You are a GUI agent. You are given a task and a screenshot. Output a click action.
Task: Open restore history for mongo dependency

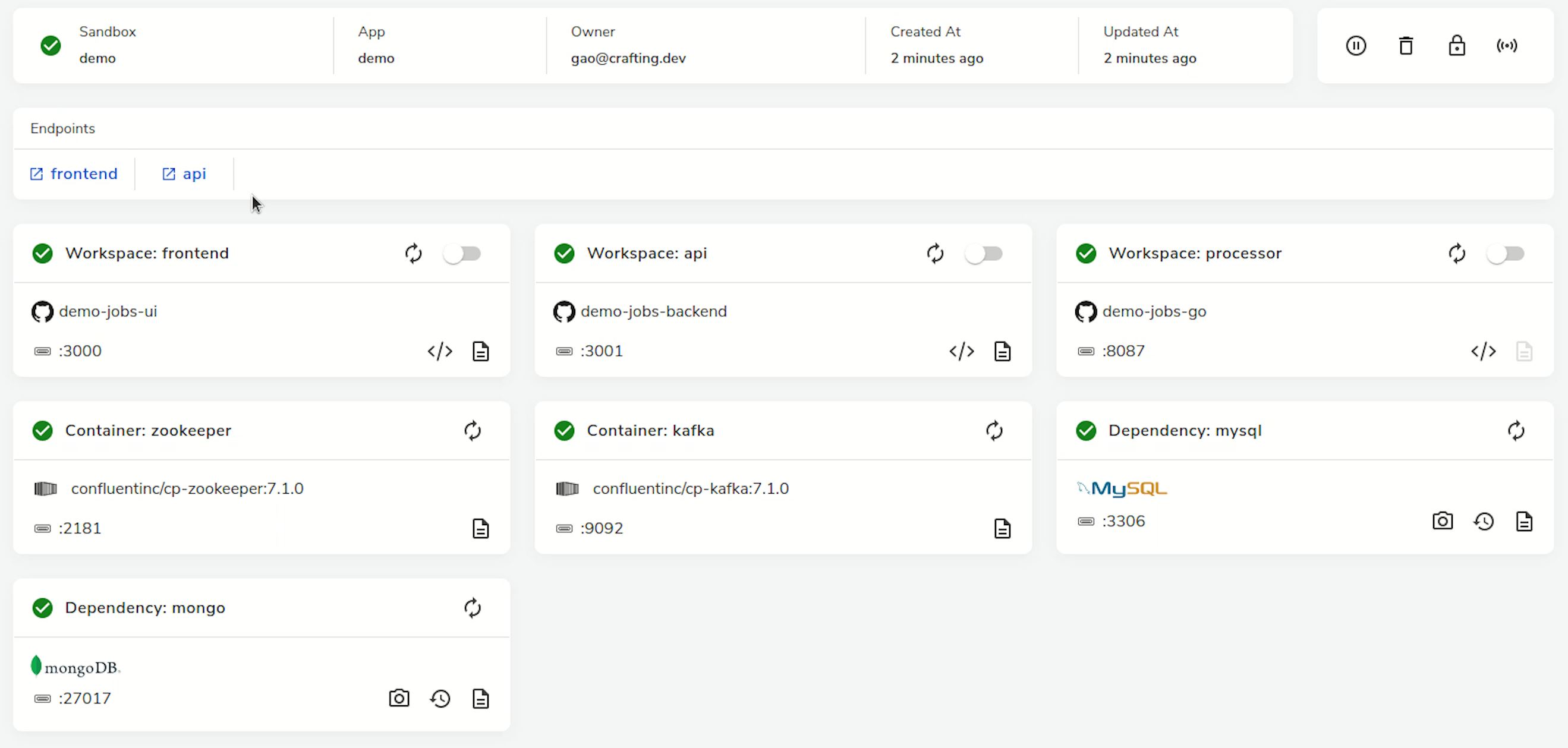(440, 698)
